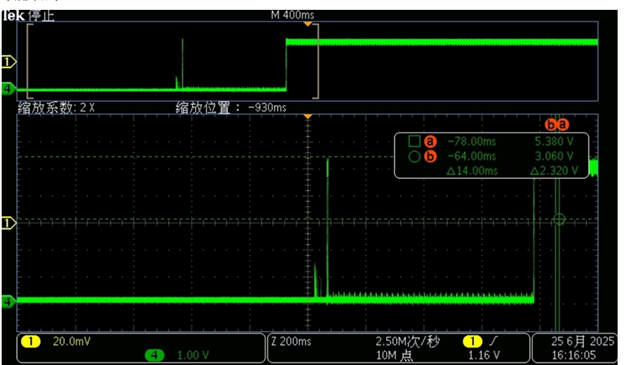Click the trigger source 1 badge beside edge symbol
This screenshot has height=365, width=640.
click(472, 341)
